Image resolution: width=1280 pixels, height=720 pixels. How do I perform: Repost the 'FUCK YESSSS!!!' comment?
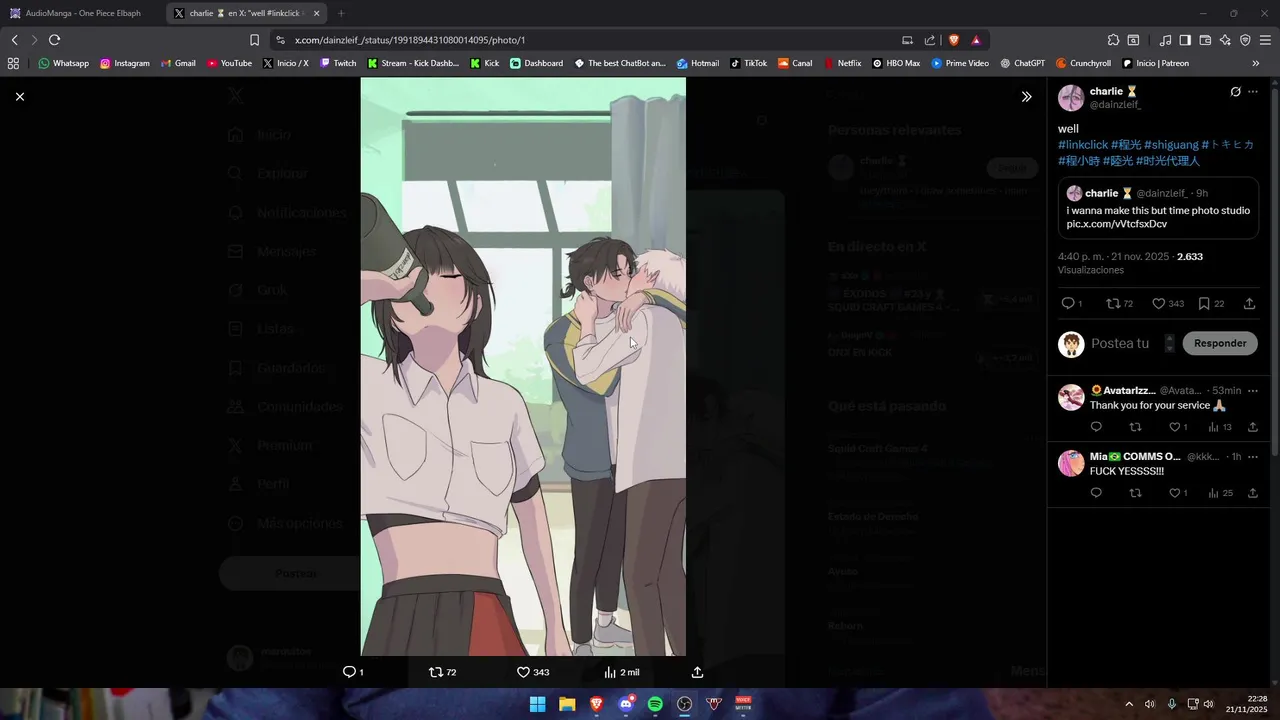click(1135, 493)
